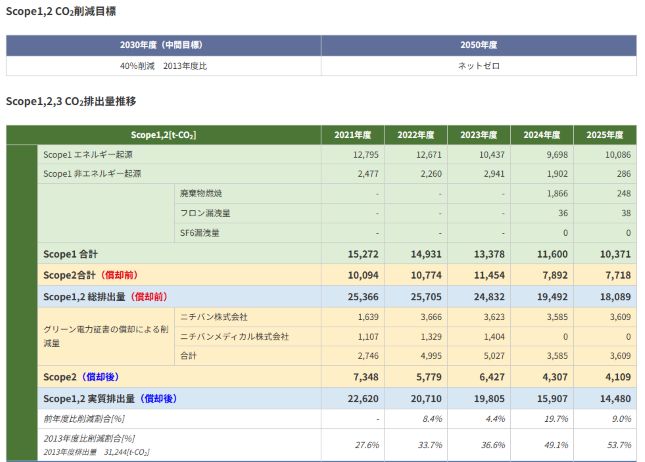Click the ニチバン株式会社 value 1,639

[x=368, y=317]
